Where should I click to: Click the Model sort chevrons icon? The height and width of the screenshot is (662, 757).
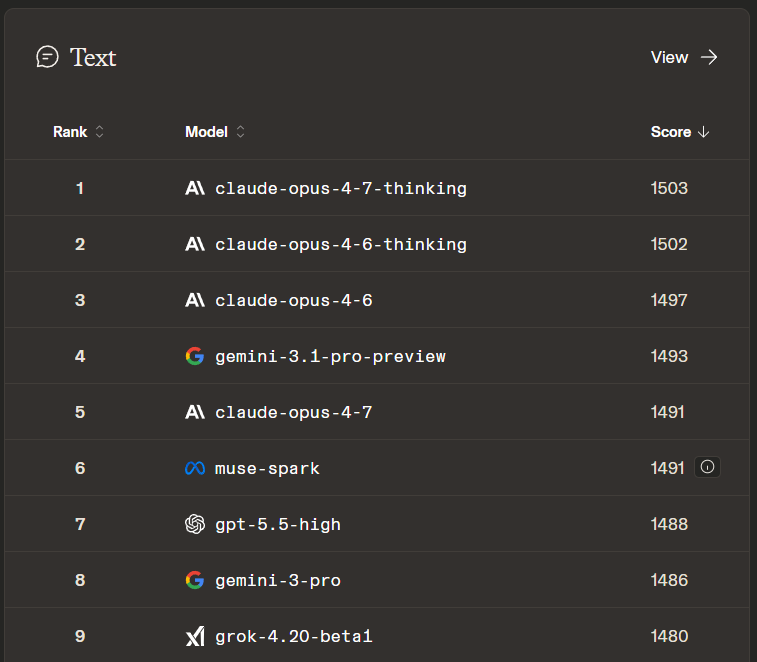coord(240,132)
